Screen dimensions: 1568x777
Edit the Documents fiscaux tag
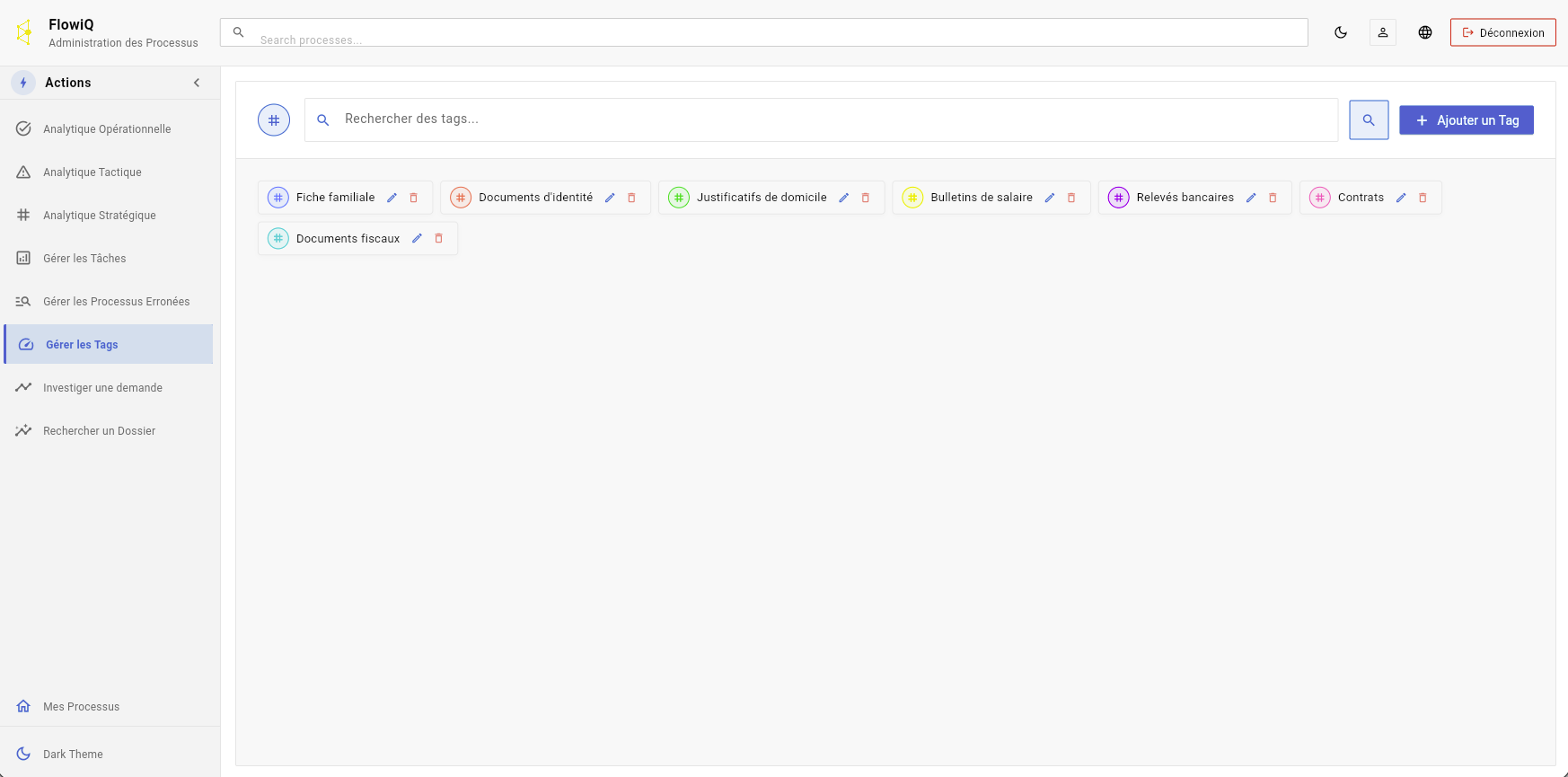coord(417,239)
